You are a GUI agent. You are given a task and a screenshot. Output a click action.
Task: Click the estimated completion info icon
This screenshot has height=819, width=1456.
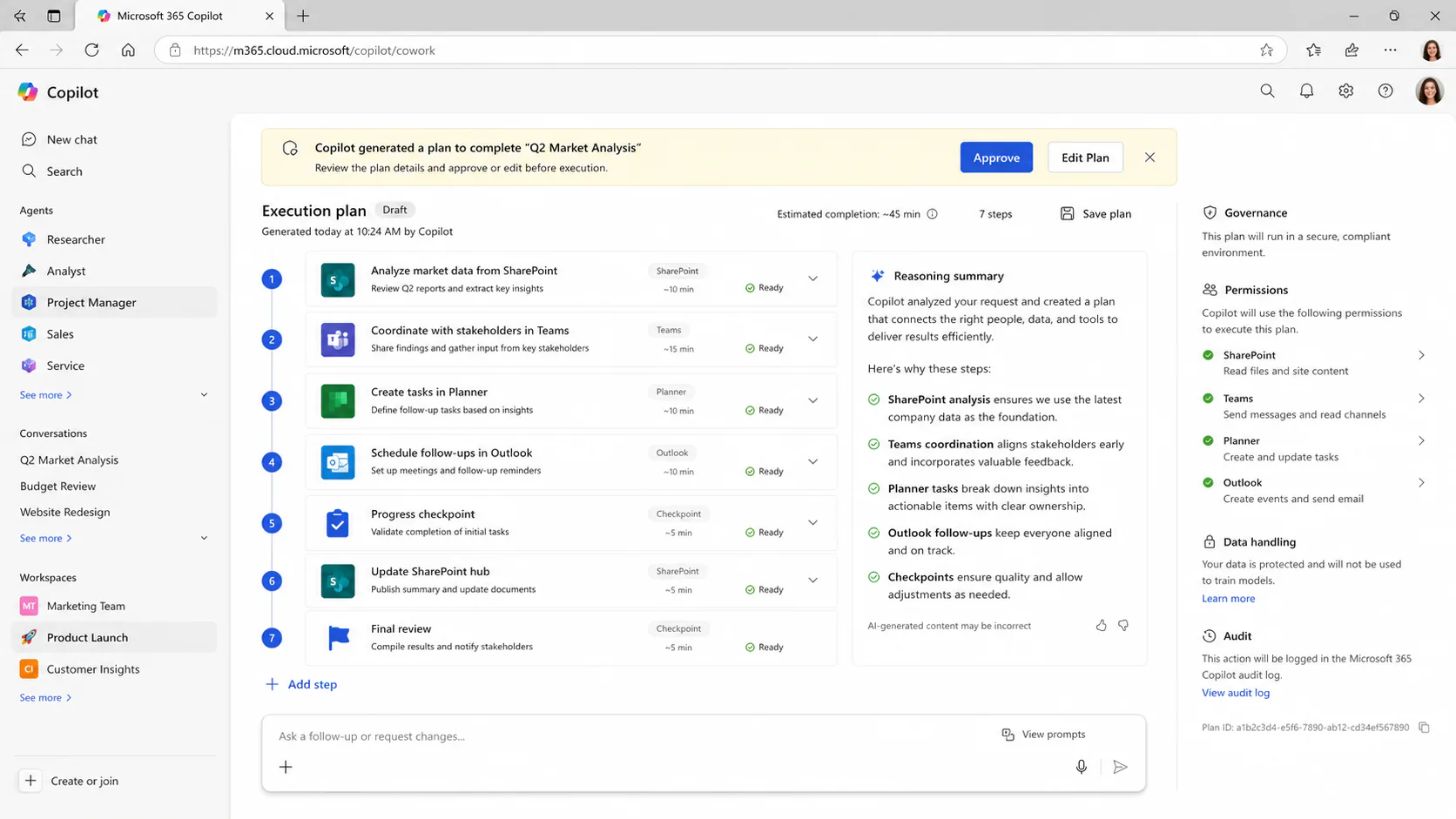point(932,214)
